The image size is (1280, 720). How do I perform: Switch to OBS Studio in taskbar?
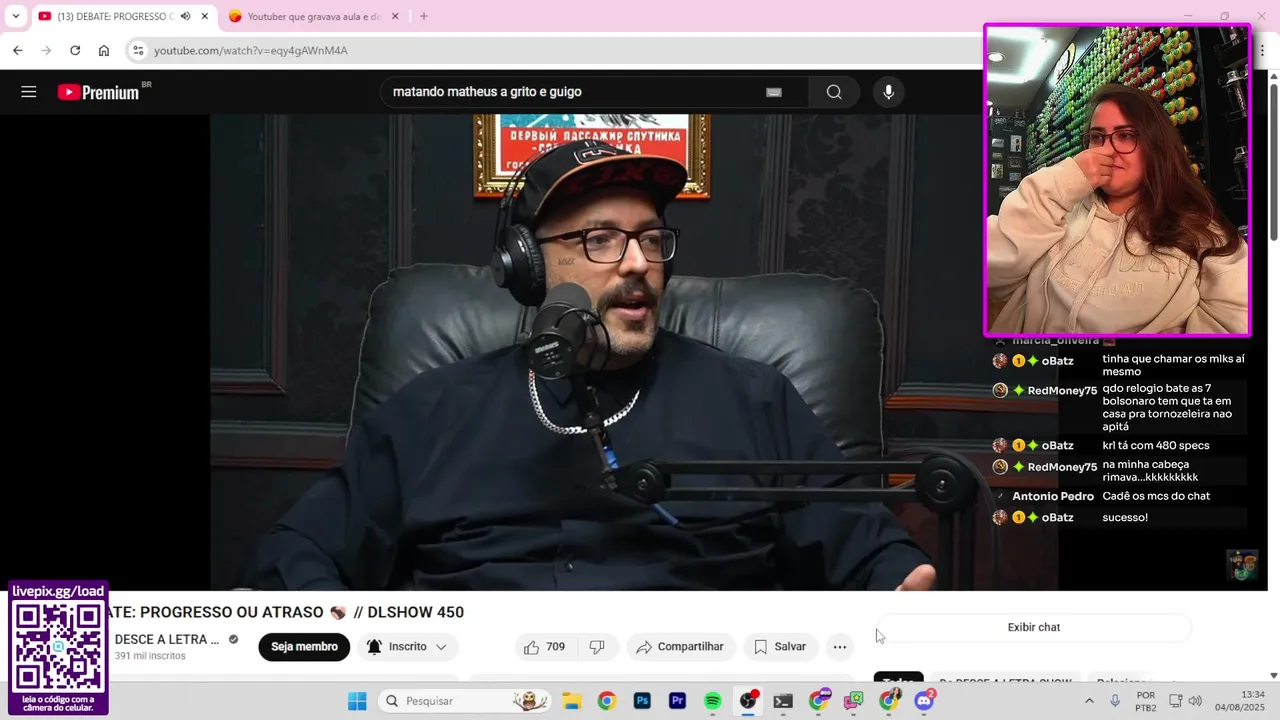[x=748, y=701]
